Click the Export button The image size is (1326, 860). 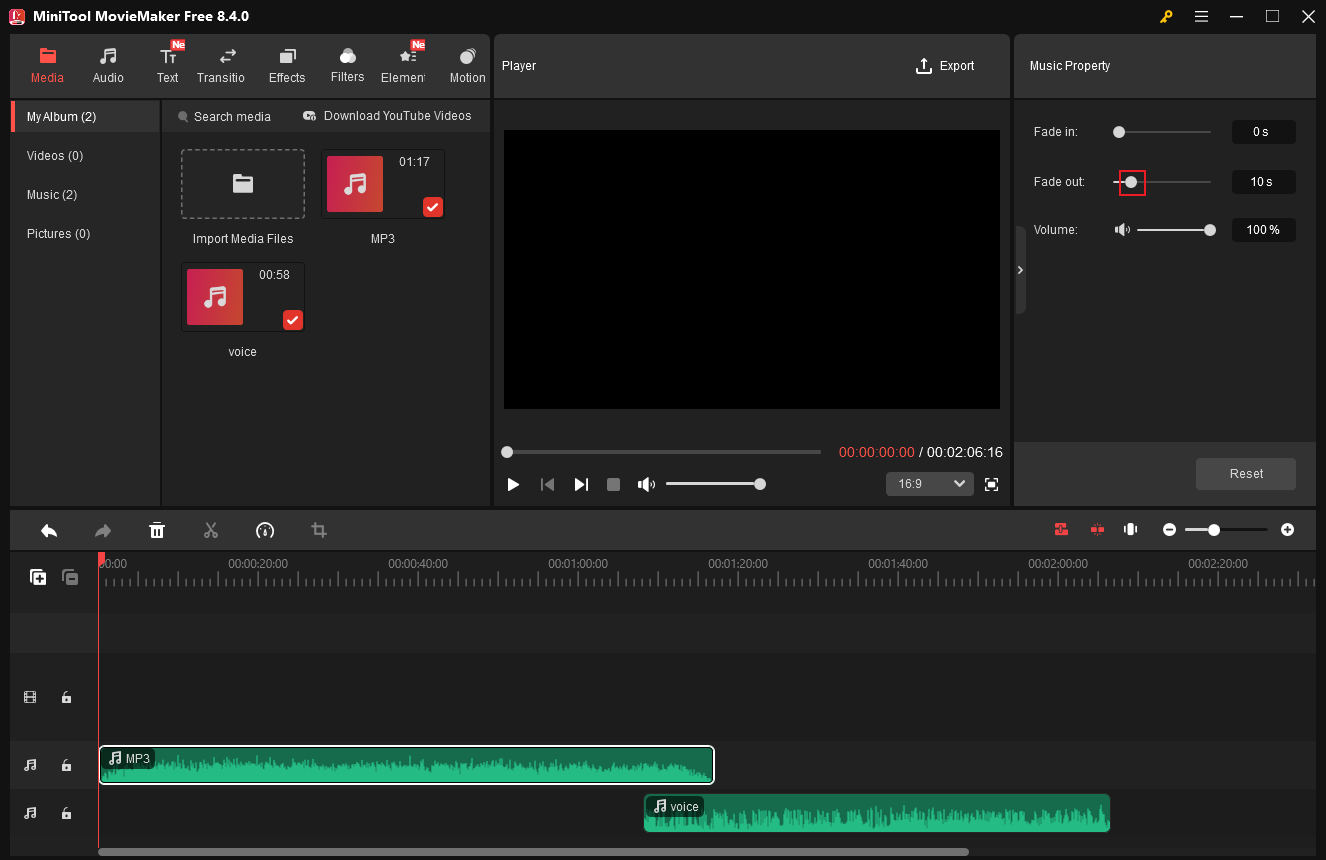click(x=944, y=66)
